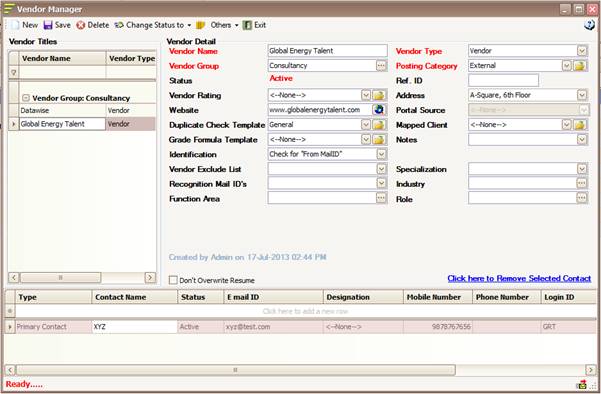Open the help icon at top right
This screenshot has height=394, width=601.
click(x=589, y=25)
